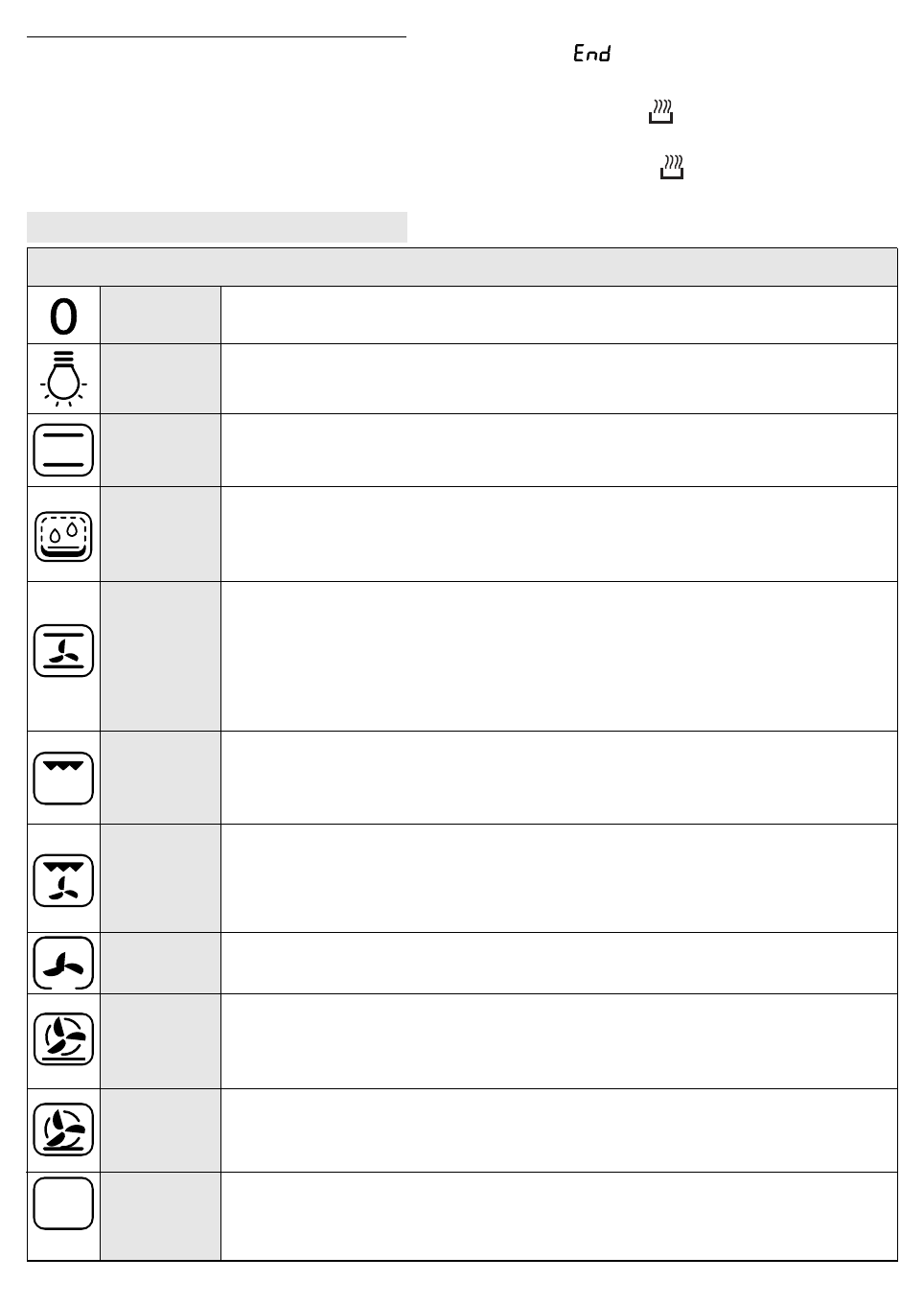Pick the fan between two heating lines icon
924x1304 pixels.
[x=63, y=651]
